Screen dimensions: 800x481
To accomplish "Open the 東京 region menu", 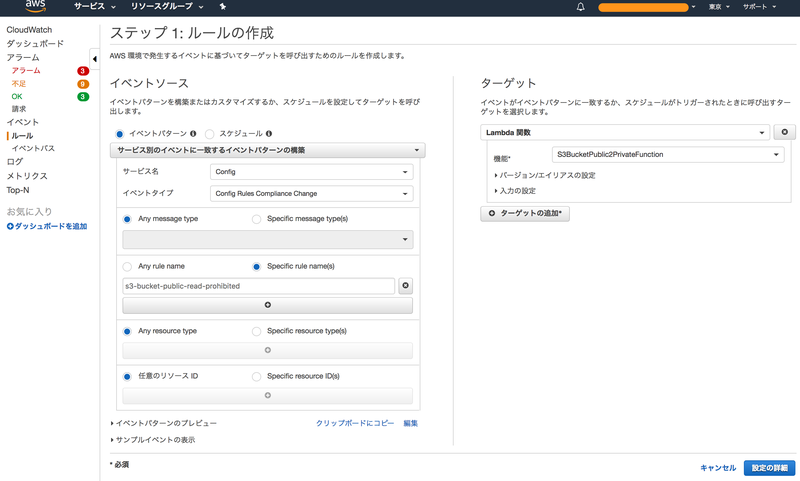I will pos(719,7).
